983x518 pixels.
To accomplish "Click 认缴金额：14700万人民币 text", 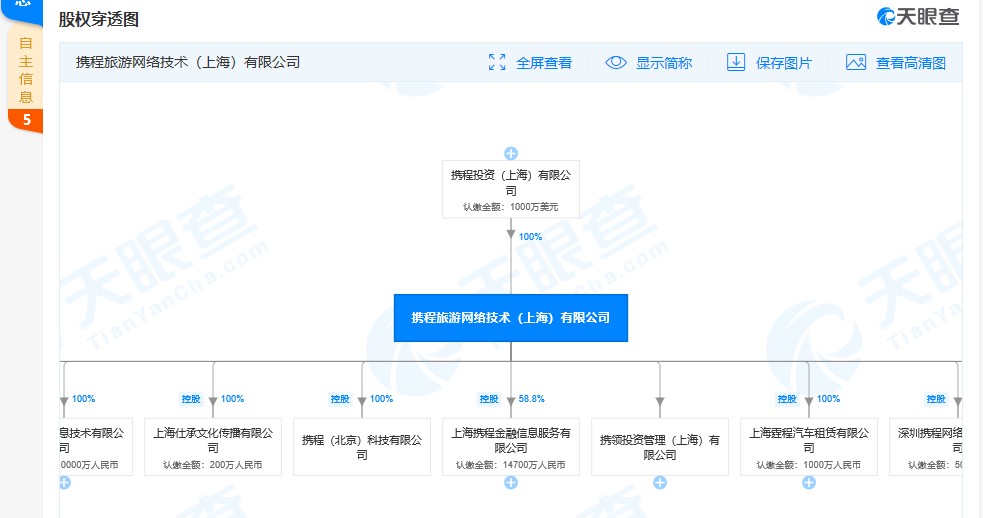I will (x=511, y=465).
